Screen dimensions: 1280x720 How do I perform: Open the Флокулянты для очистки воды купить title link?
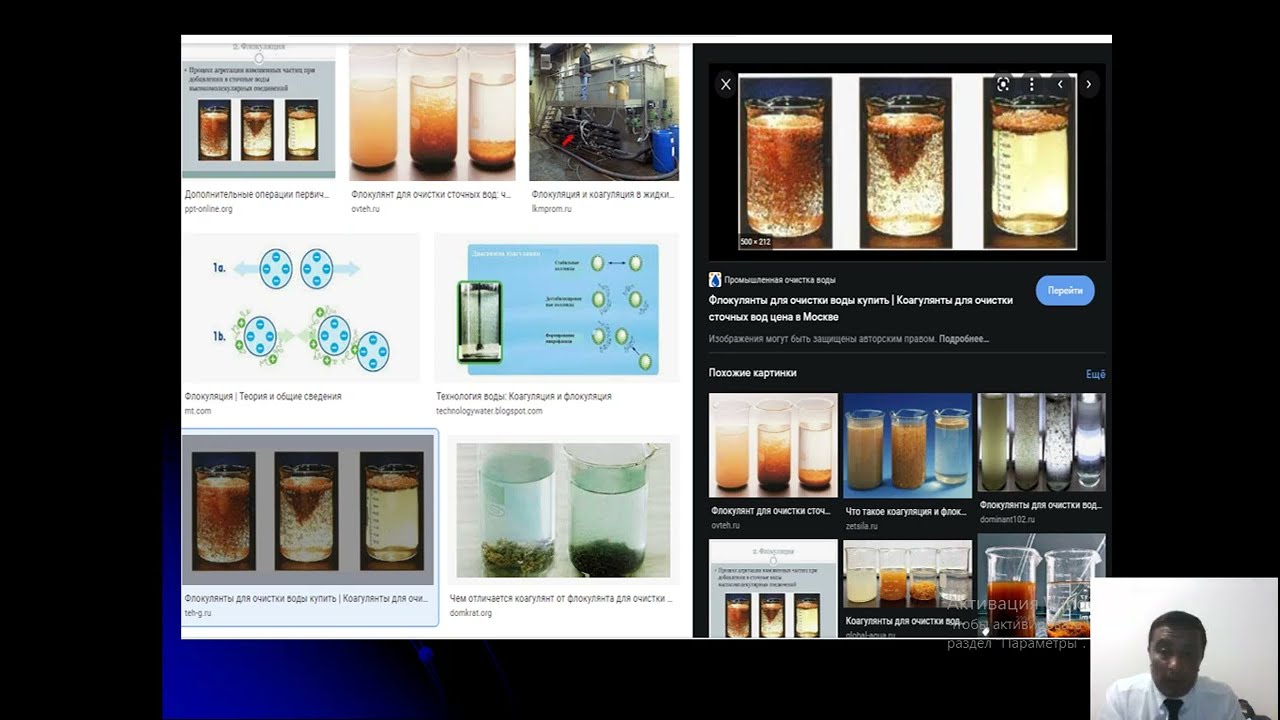pos(861,308)
